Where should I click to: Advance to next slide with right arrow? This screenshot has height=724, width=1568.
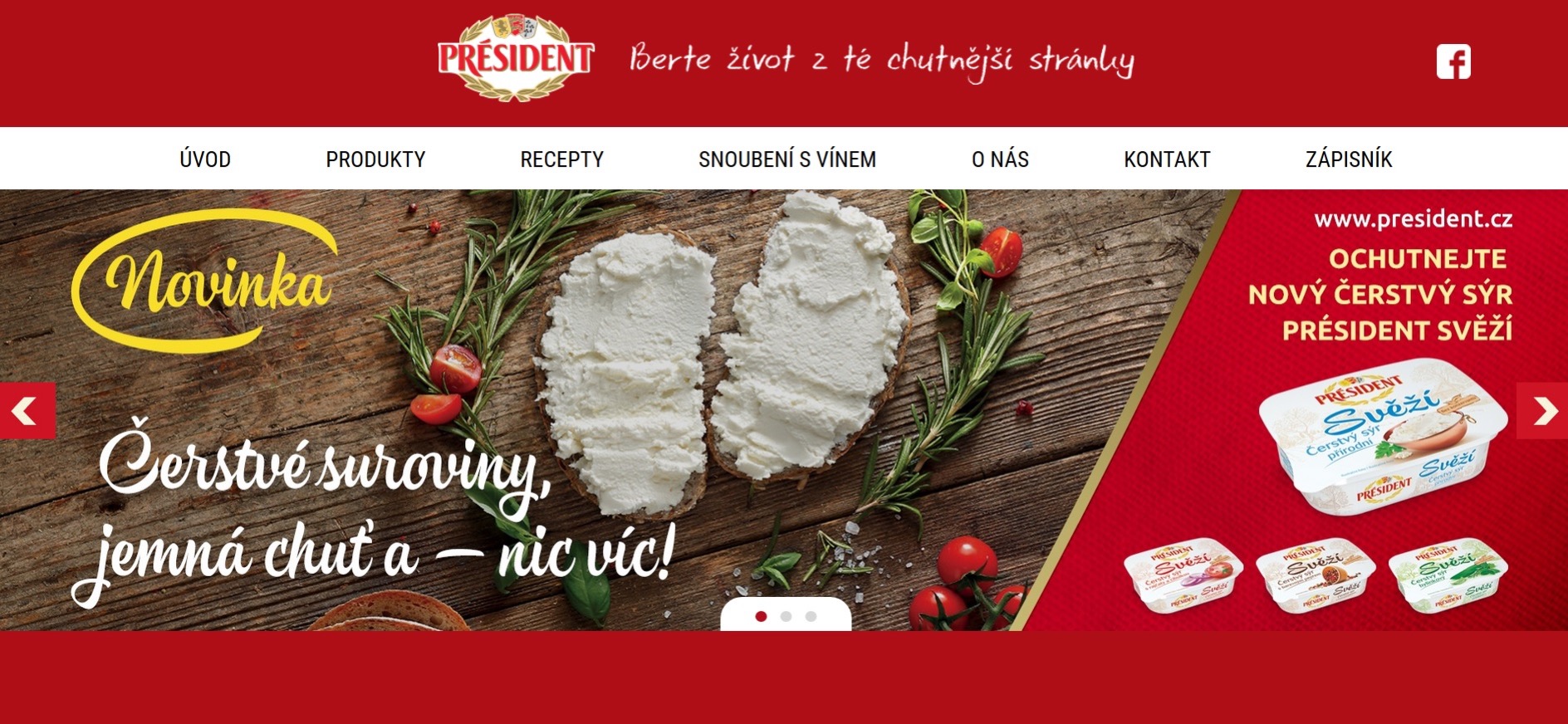pos(1542,410)
